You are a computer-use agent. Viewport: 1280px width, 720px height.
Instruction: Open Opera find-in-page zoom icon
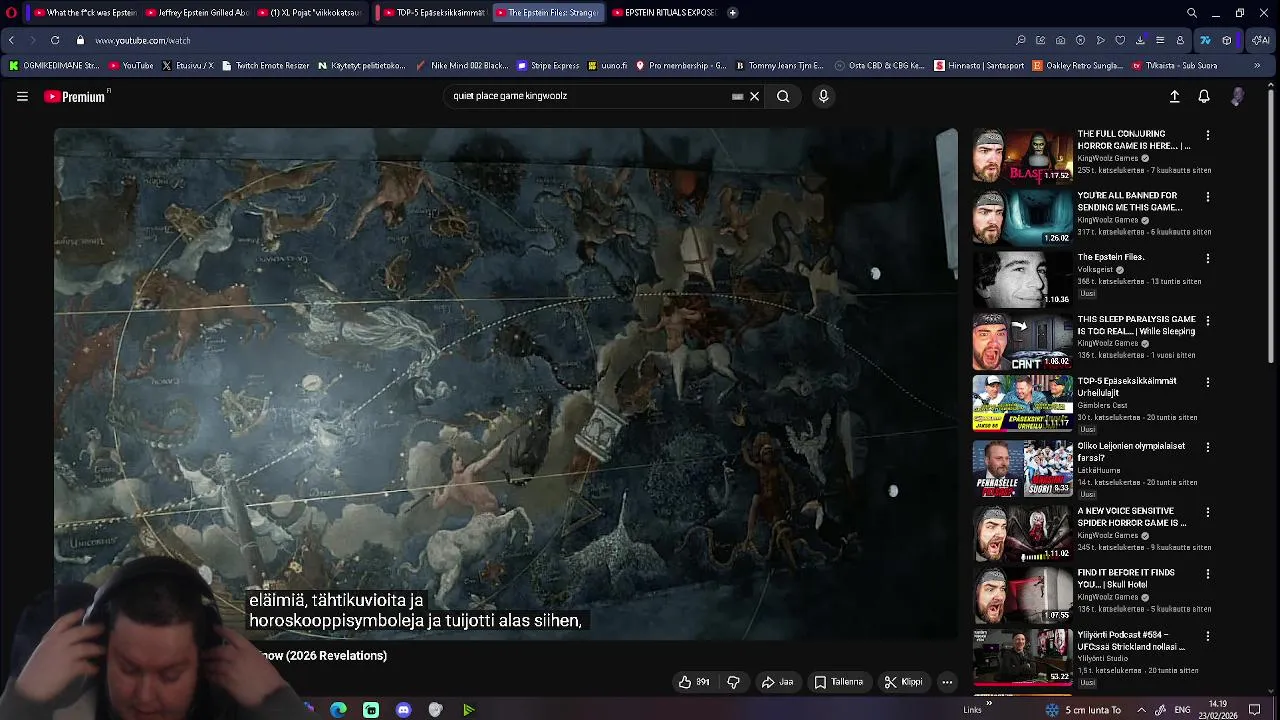[1021, 40]
